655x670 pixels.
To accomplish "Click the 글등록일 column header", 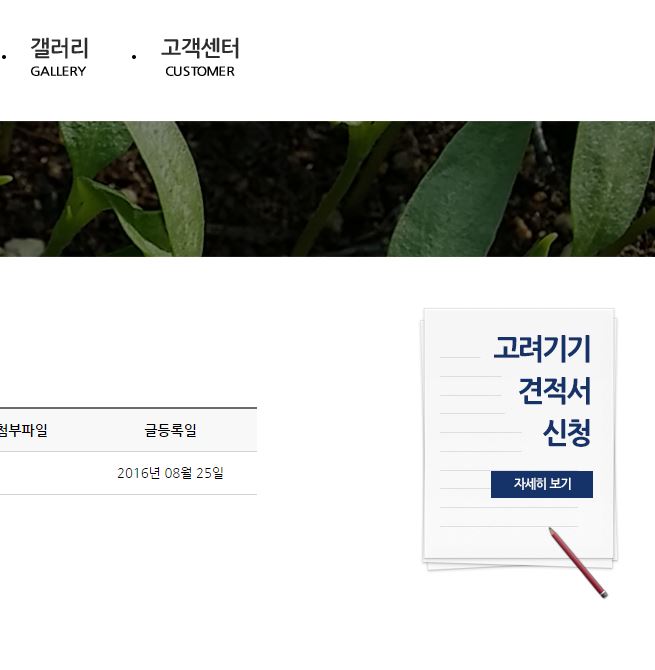I will pos(170,430).
